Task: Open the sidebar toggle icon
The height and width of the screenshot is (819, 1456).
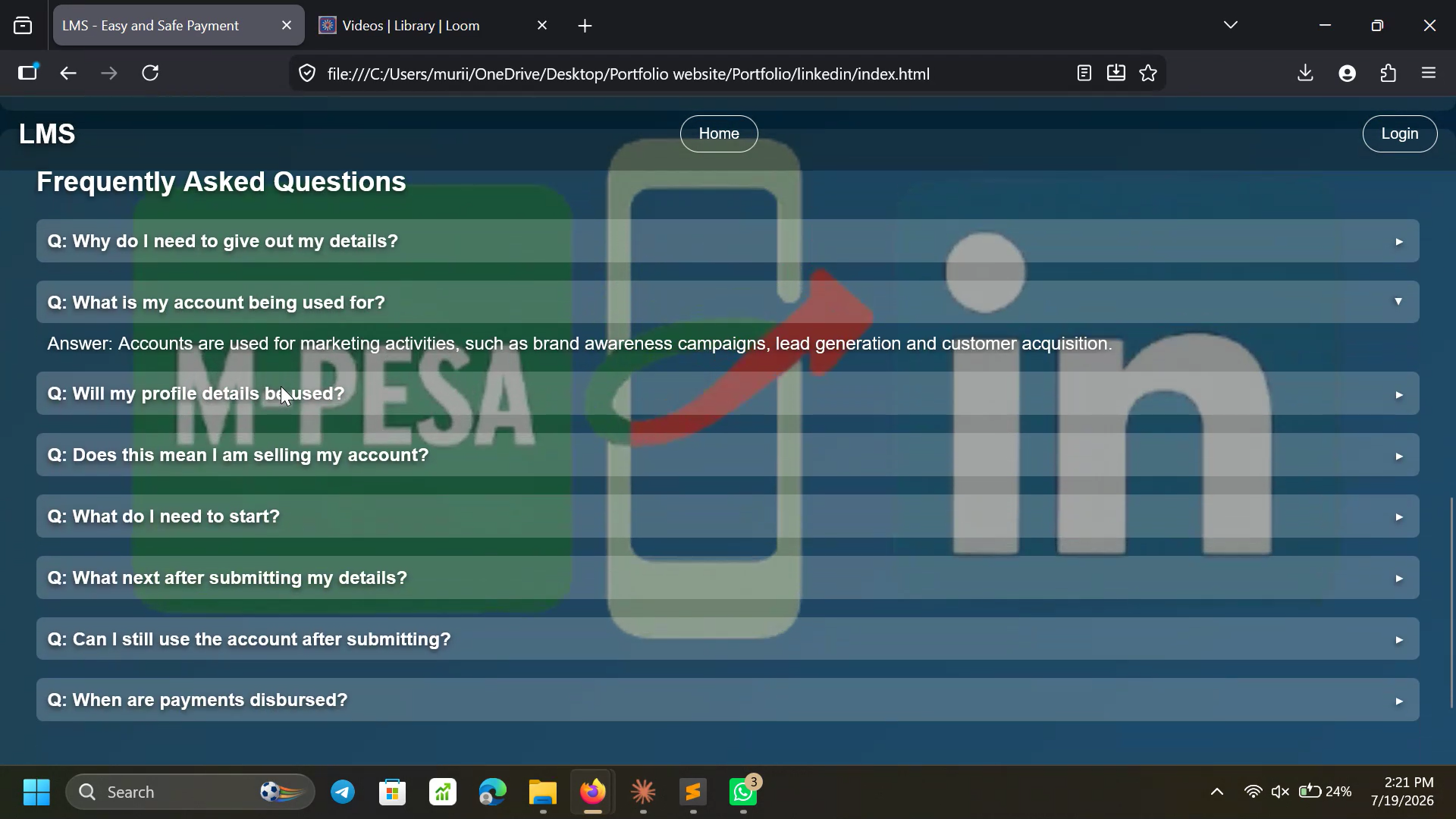Action: 27,73
